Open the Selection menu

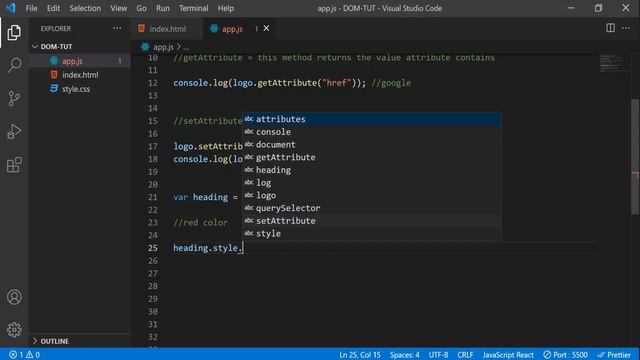tap(85, 8)
